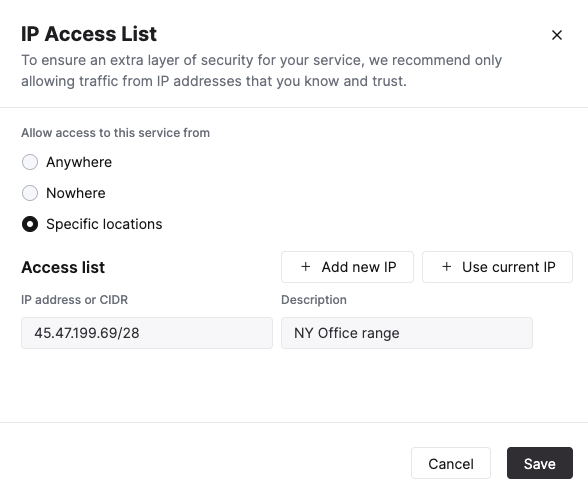
Task: Click the IP address or CIDR column label
Action: coord(75,300)
